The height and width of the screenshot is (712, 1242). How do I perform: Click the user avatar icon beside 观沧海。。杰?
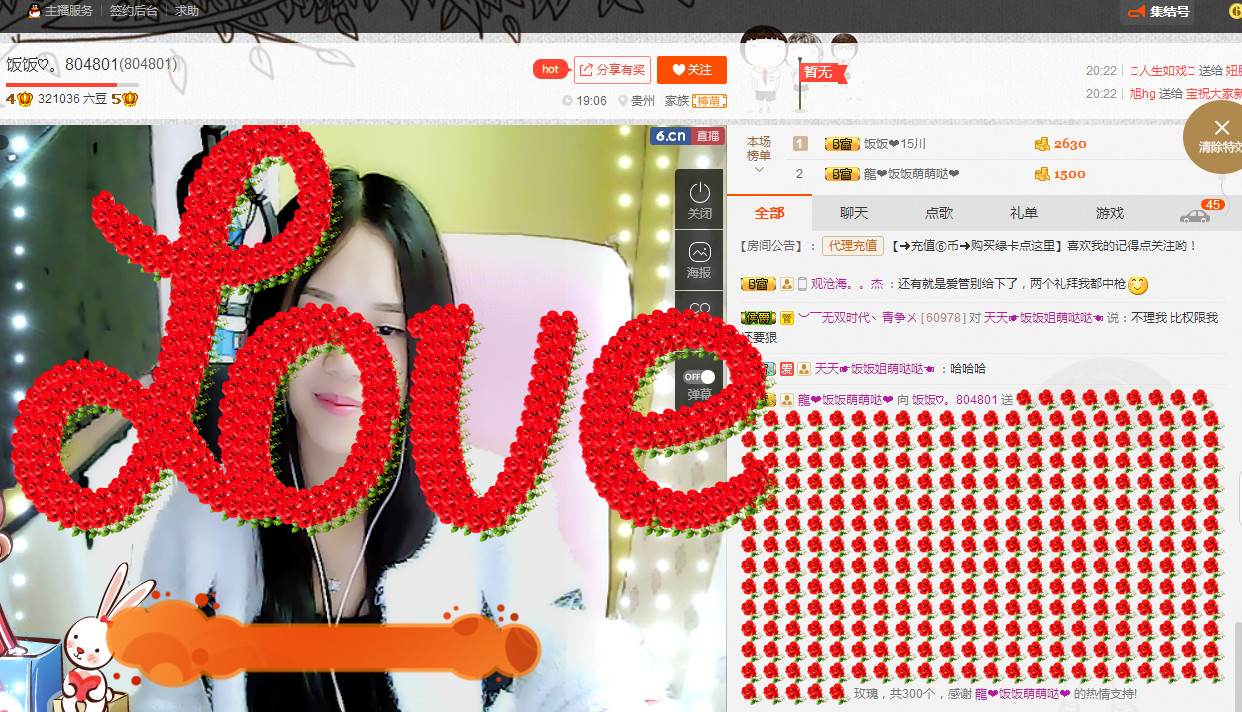tap(787, 284)
